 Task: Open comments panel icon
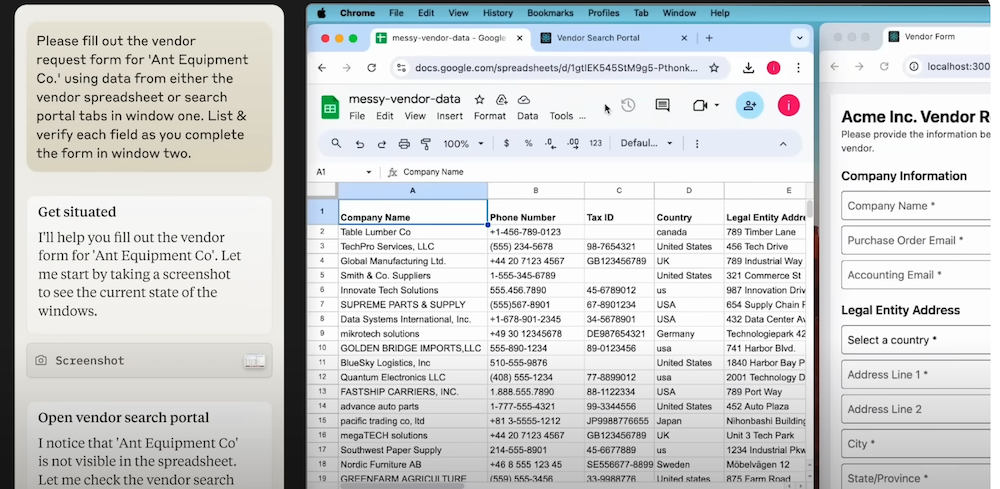pyautogui.click(x=663, y=105)
